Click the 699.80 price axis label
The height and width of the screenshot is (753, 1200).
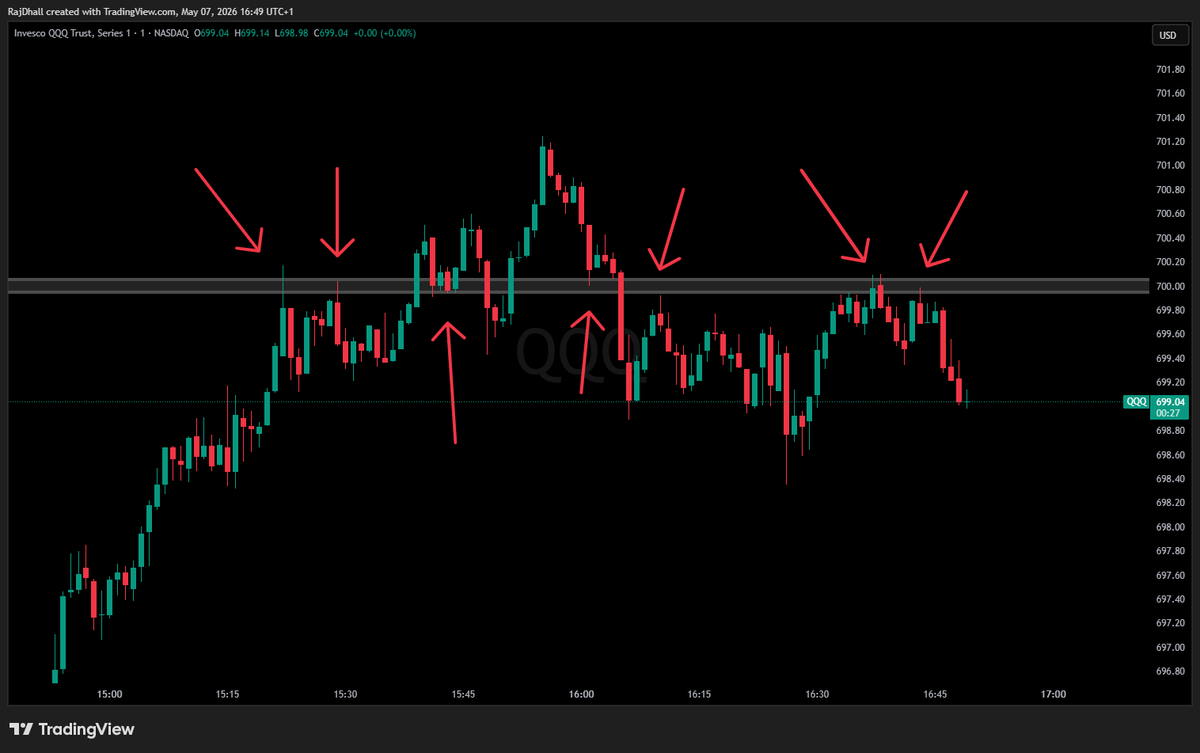point(1170,310)
